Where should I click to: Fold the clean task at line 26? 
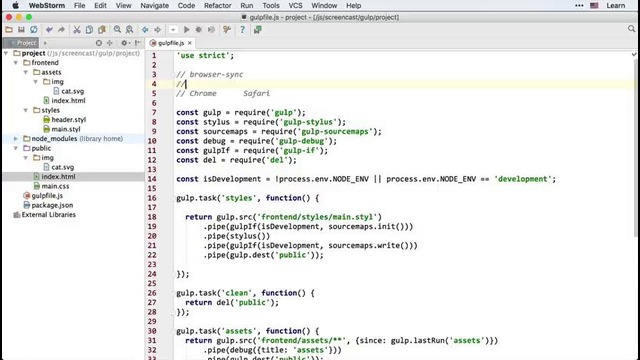tap(173, 293)
